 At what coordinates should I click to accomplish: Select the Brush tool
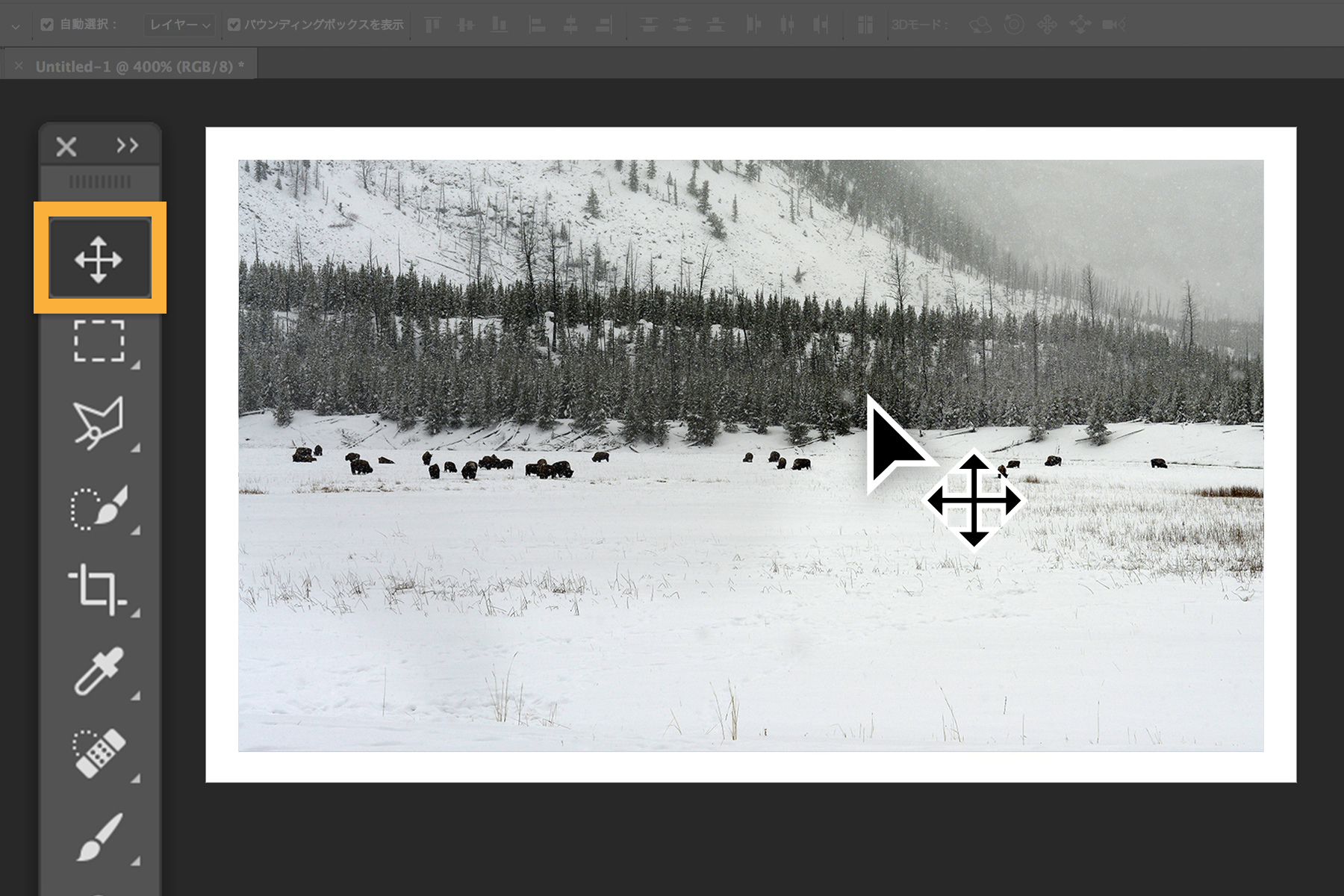click(x=99, y=837)
